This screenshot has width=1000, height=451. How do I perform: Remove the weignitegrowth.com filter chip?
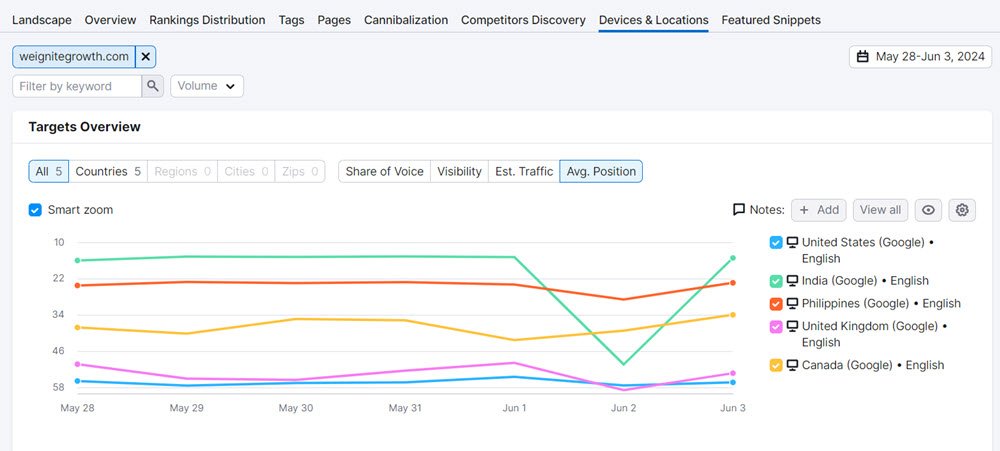click(x=144, y=57)
